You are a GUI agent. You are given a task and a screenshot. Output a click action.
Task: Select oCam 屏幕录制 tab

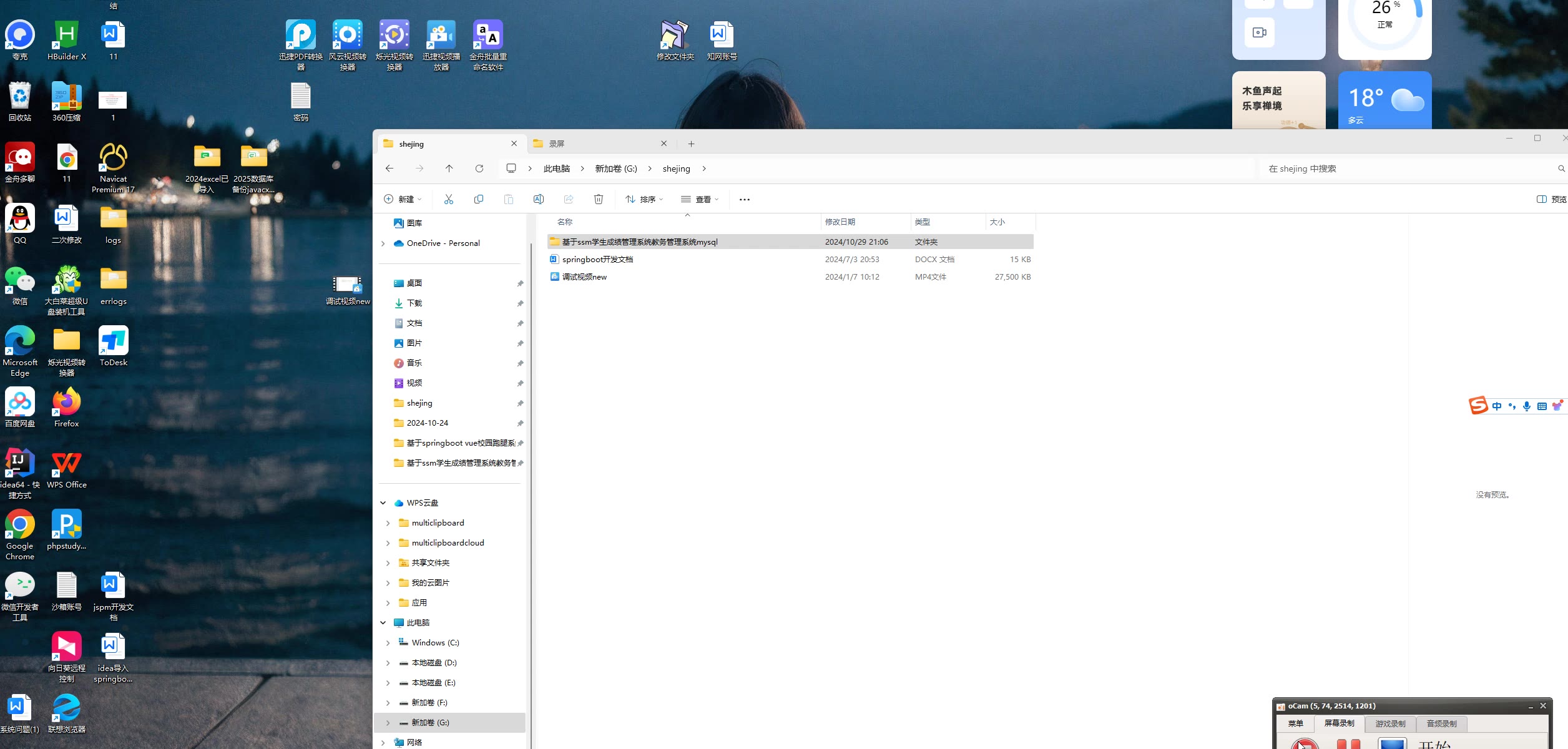pyautogui.click(x=1339, y=723)
